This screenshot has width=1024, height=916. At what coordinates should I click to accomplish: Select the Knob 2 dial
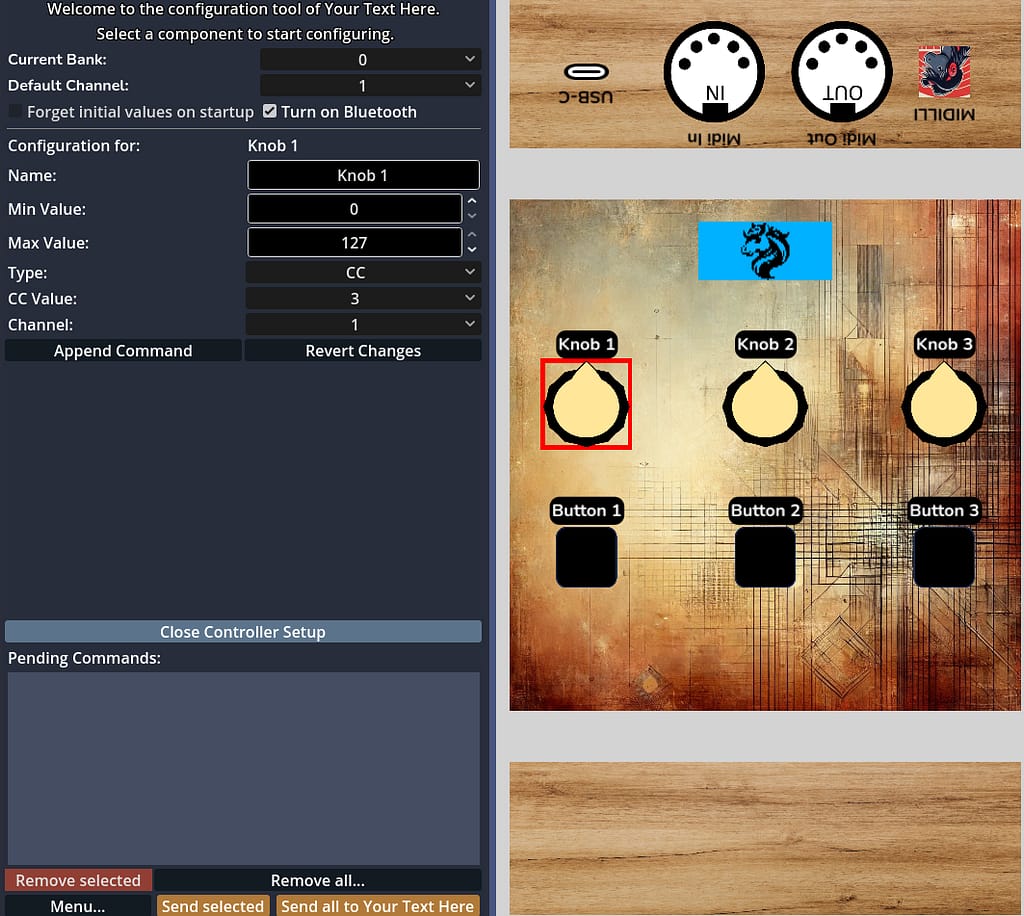coord(765,405)
